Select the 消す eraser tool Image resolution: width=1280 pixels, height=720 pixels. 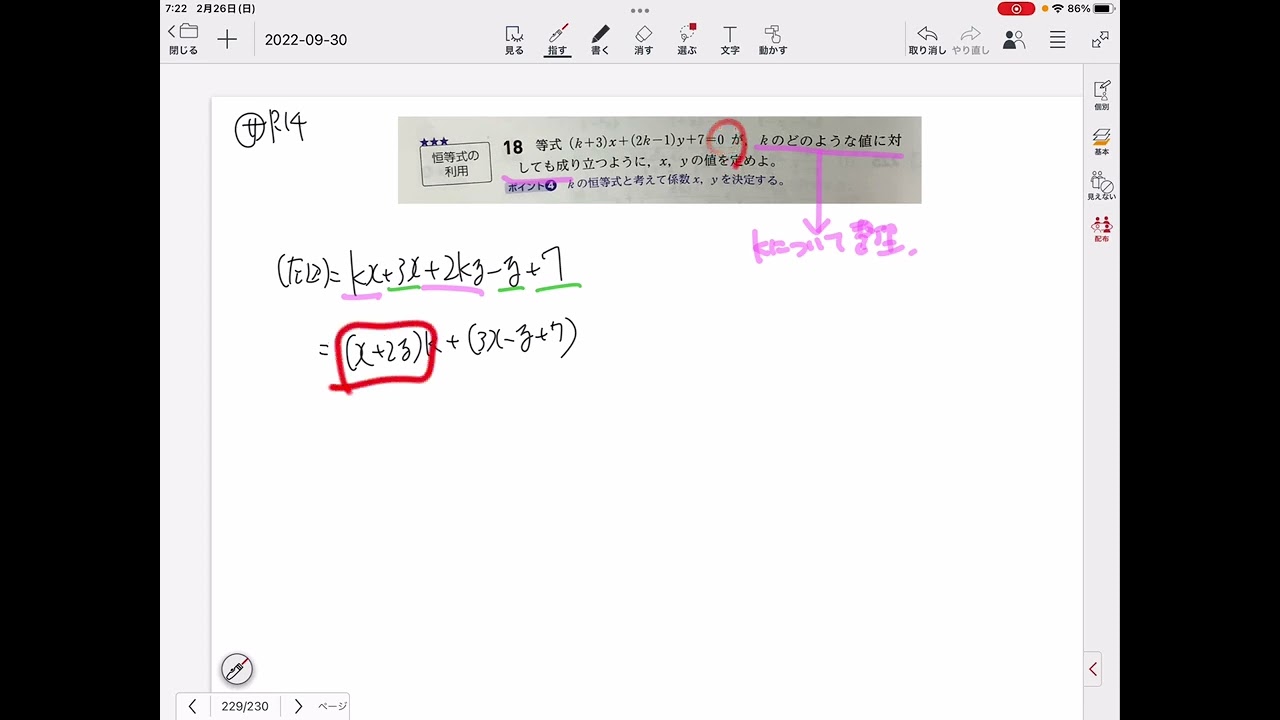(x=643, y=40)
